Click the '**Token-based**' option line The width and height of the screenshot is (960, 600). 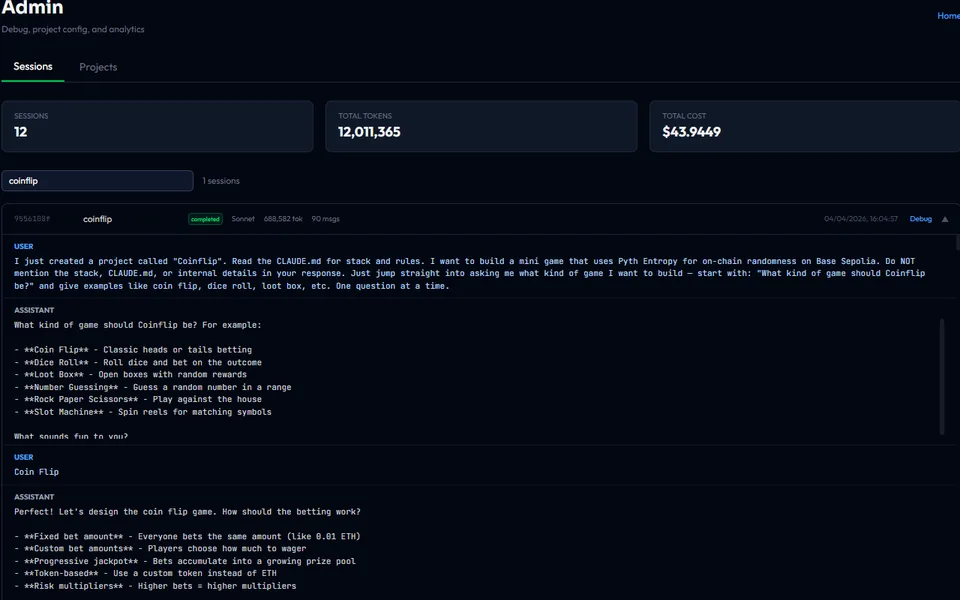tap(145, 574)
